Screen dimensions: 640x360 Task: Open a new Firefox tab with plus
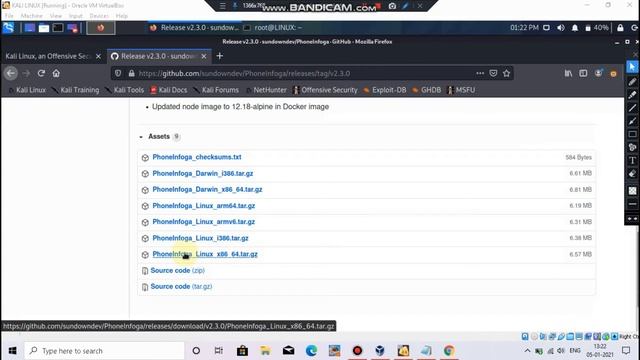click(x=220, y=56)
